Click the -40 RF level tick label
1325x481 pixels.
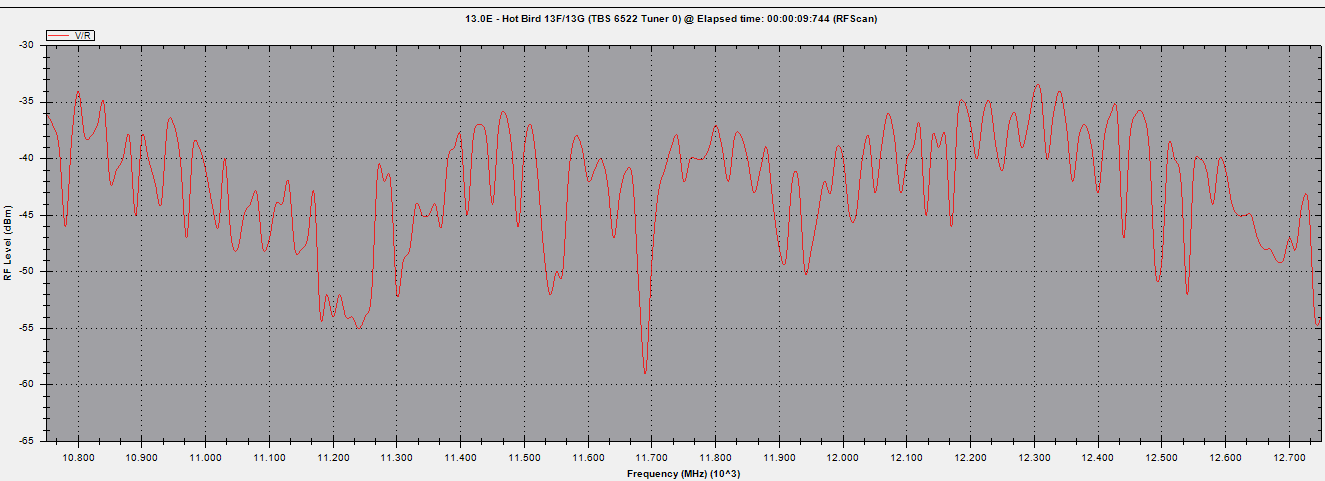(x=26, y=158)
